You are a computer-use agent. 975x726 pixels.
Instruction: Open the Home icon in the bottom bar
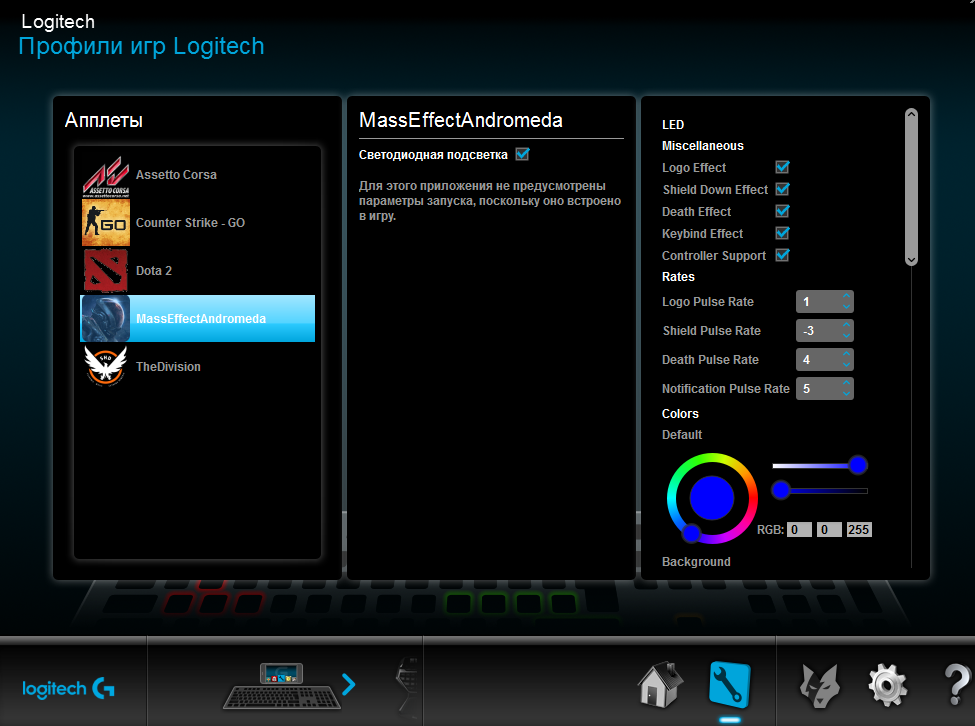tap(660, 685)
